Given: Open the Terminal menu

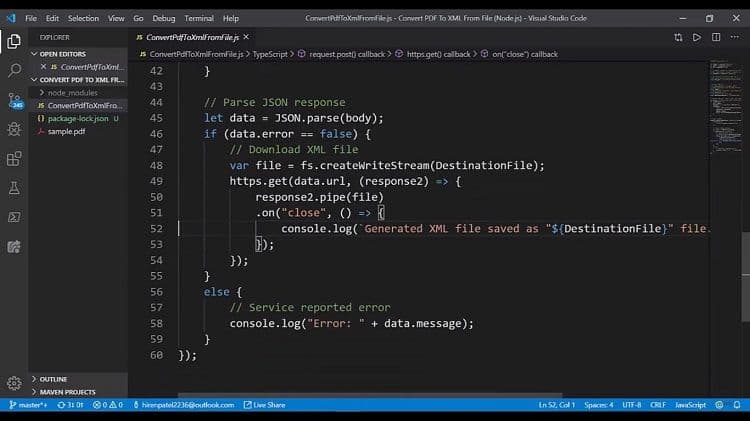Looking at the screenshot, I should tap(199, 18).
